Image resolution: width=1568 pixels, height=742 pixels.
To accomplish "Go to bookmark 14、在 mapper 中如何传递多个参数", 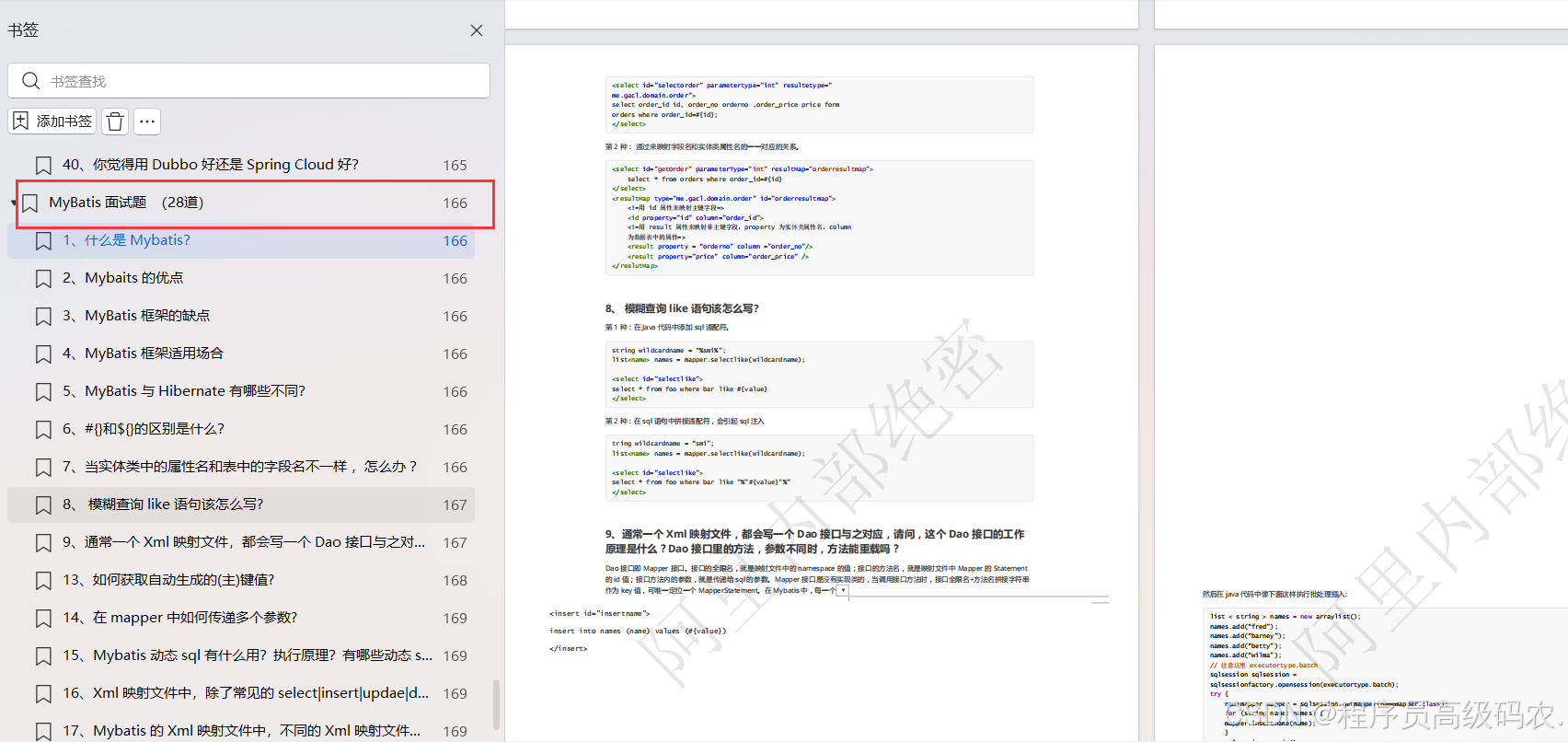I will [x=241, y=618].
